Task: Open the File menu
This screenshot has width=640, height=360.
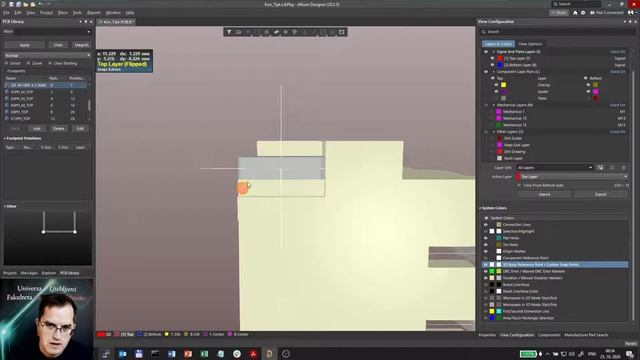Action: [x=6, y=13]
